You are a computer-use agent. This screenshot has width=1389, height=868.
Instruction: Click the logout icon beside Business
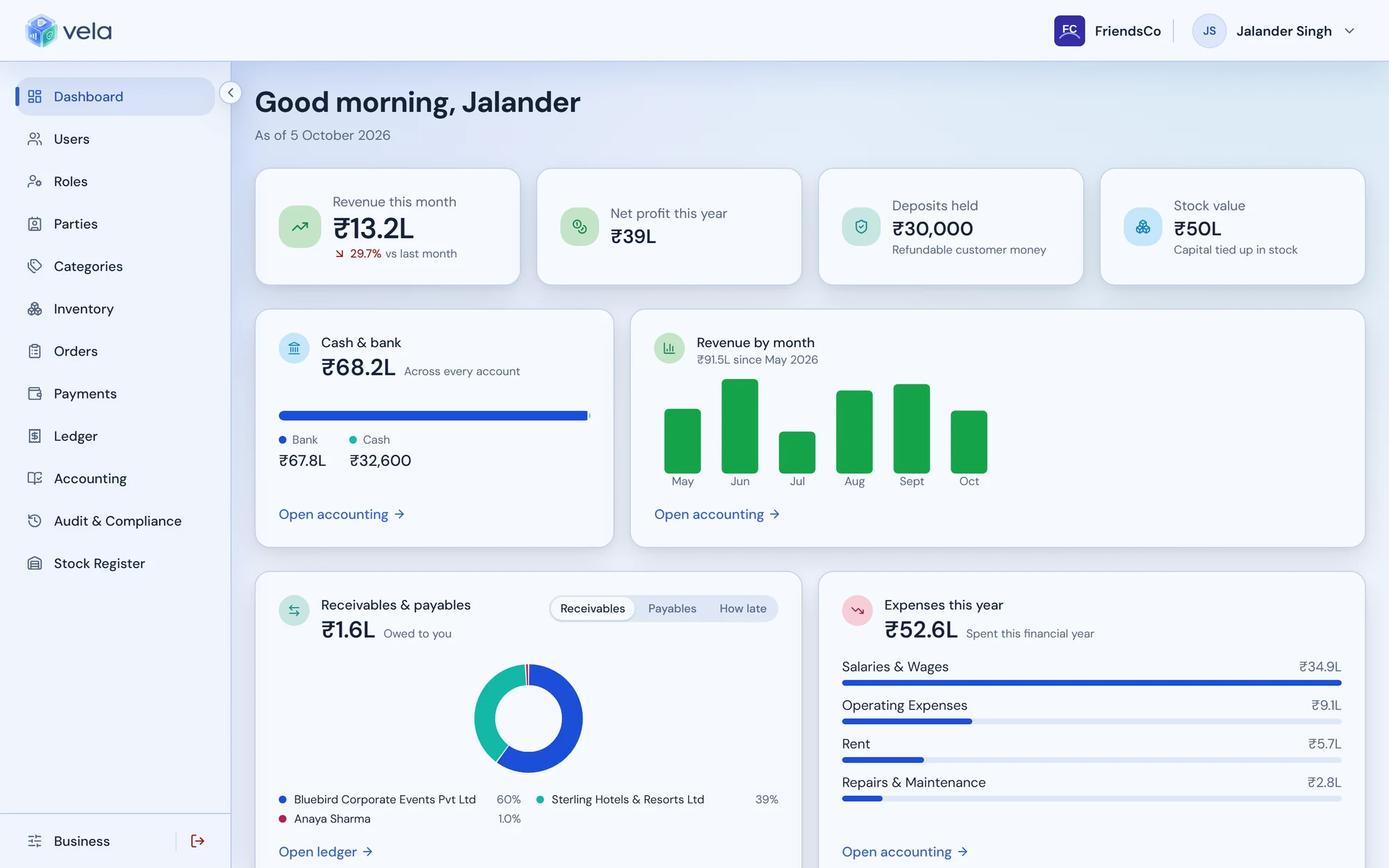coord(198,841)
